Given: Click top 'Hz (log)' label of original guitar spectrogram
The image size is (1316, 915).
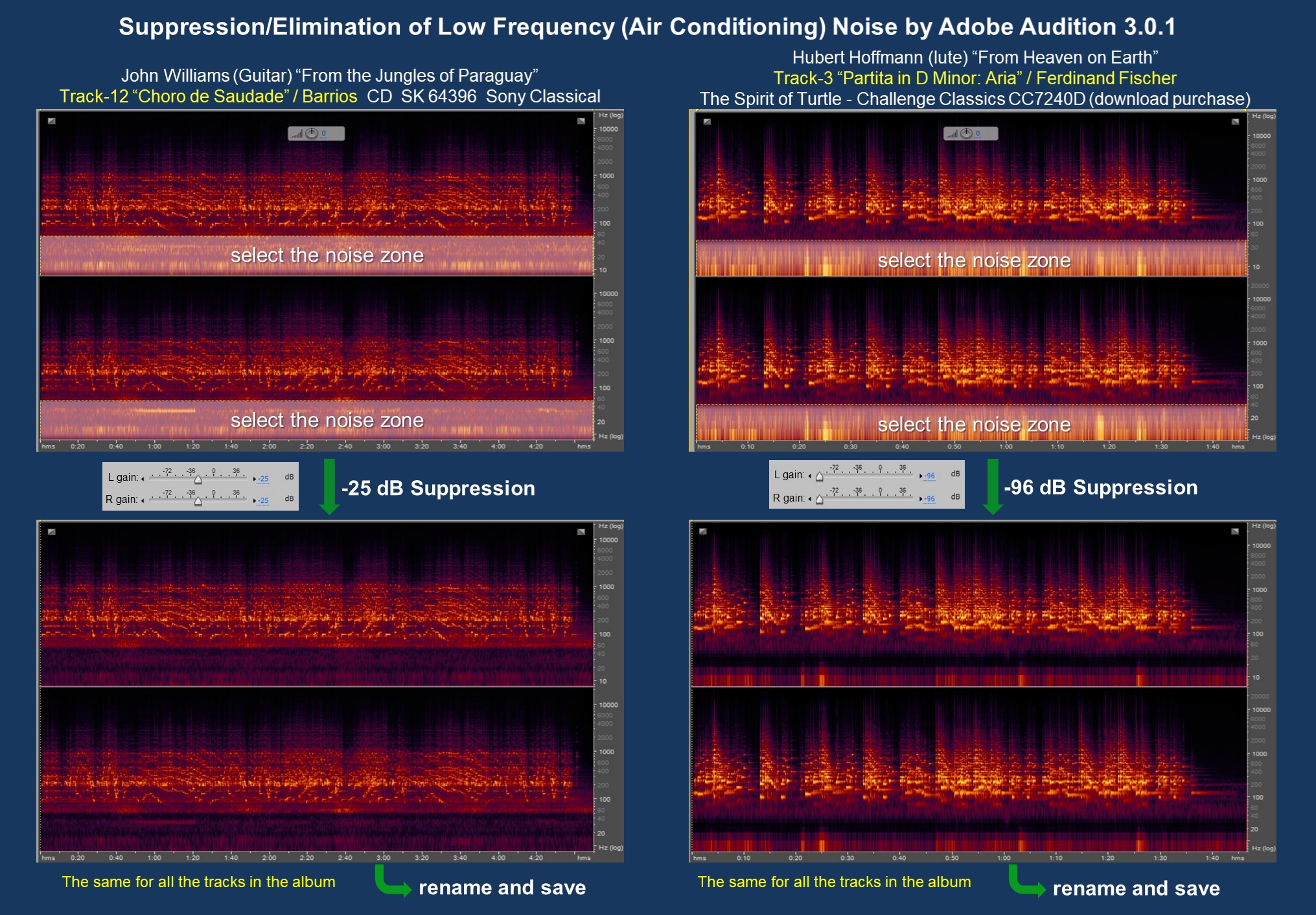Looking at the screenshot, I should click(610, 115).
